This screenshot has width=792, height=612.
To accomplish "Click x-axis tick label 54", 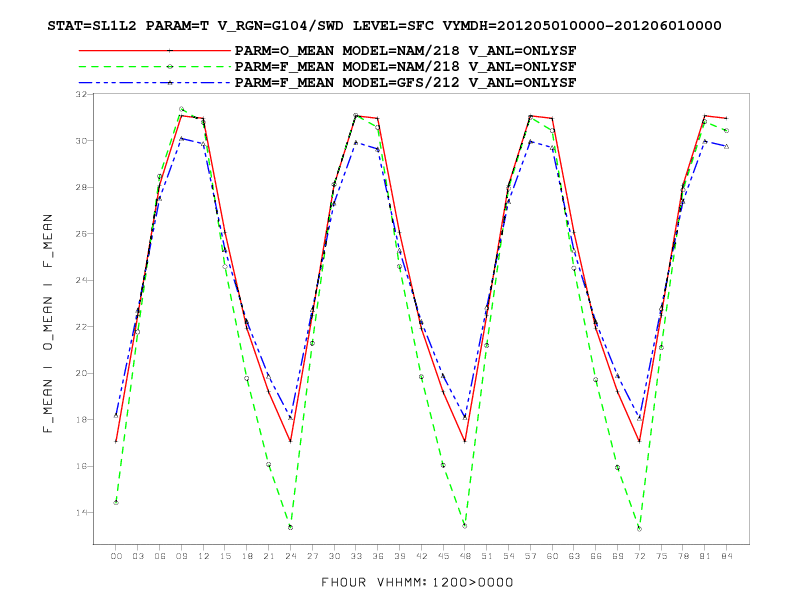I will (509, 556).
